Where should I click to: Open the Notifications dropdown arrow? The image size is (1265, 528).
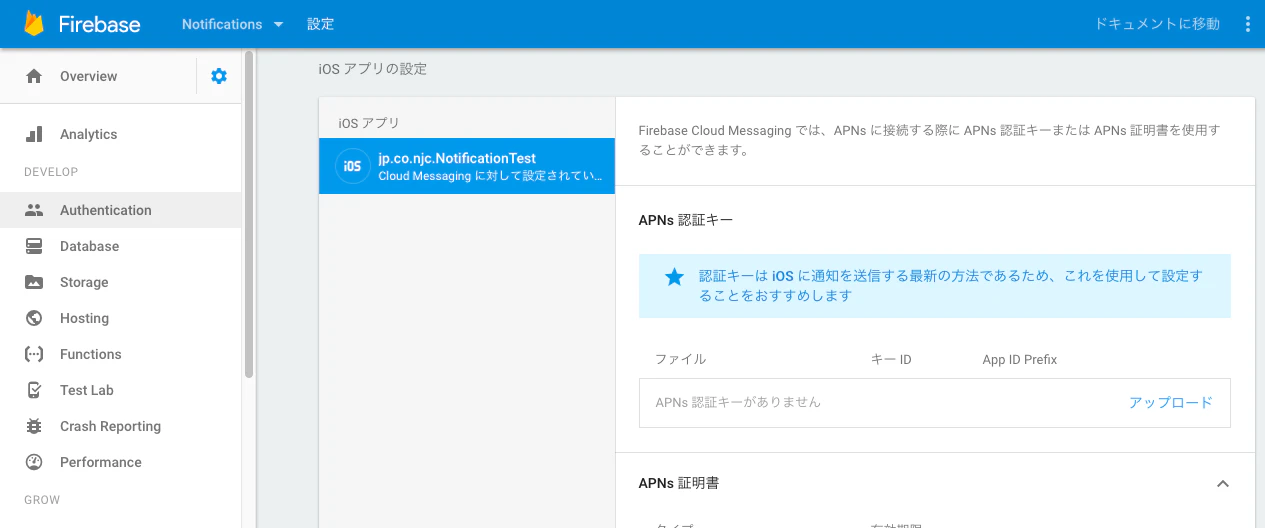[278, 24]
